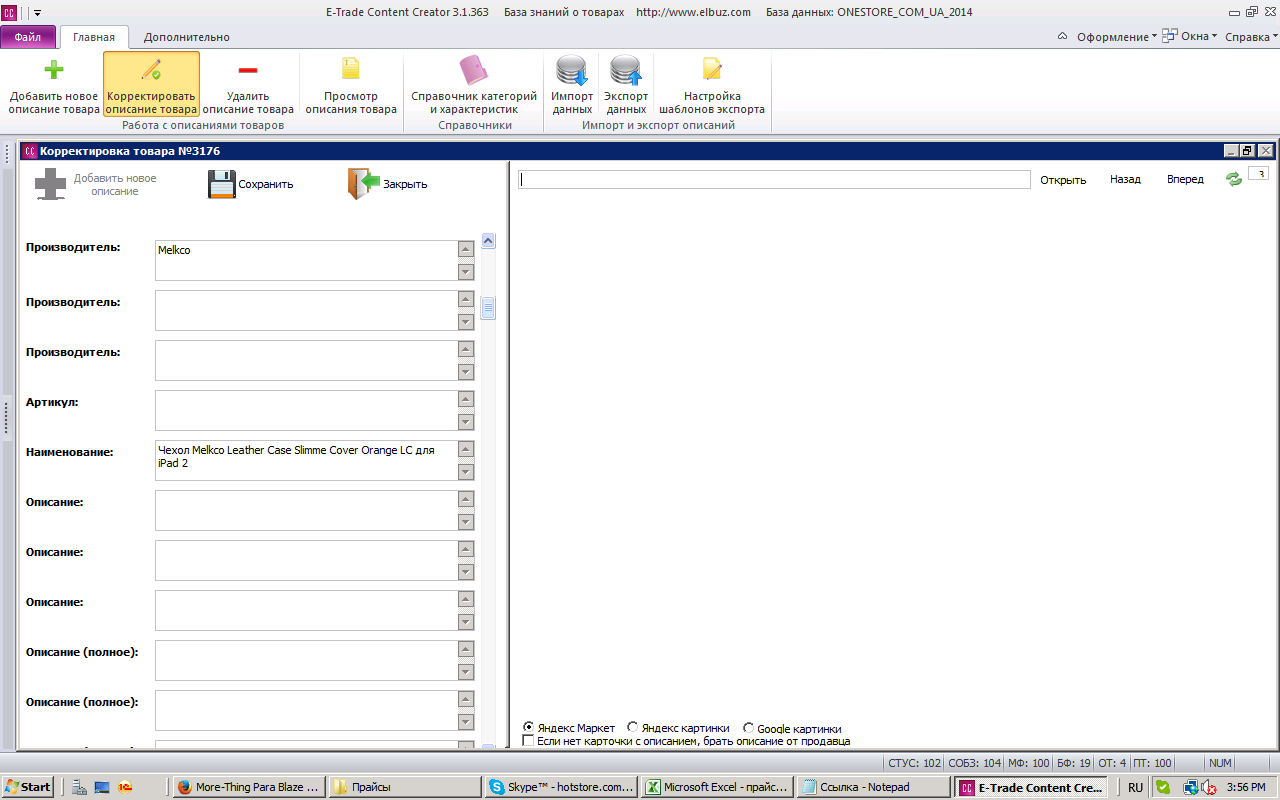The height and width of the screenshot is (800, 1280).
Task: Click the green shield tray icon
Action: 1162,787
